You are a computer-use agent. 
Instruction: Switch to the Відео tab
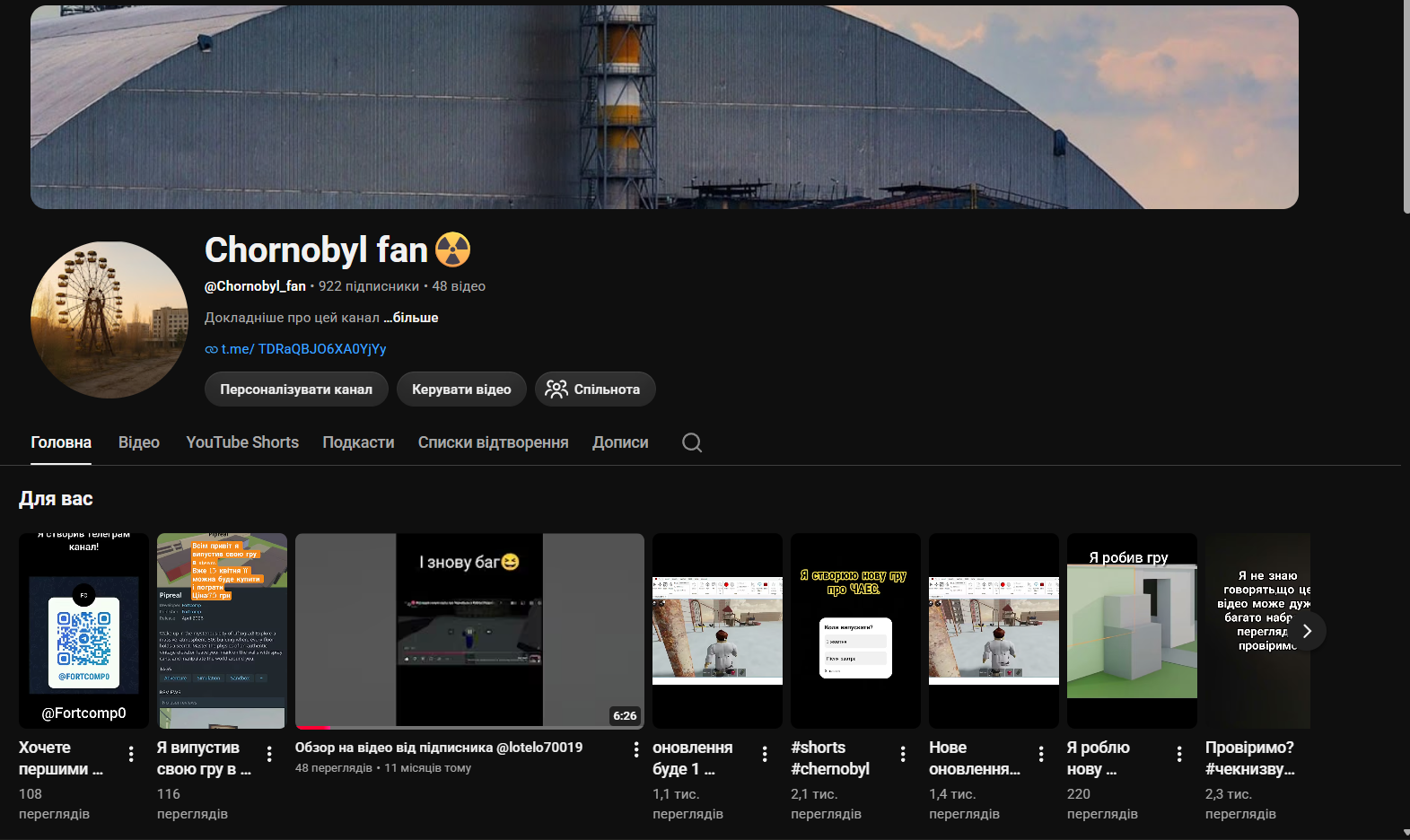[139, 442]
